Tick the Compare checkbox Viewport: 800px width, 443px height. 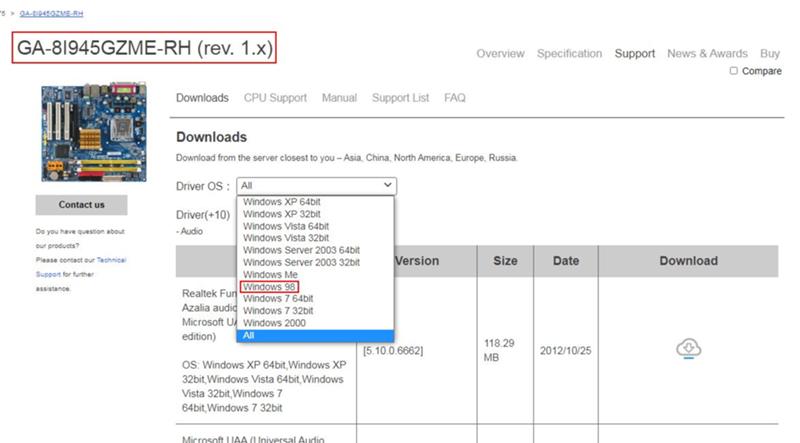(x=733, y=71)
